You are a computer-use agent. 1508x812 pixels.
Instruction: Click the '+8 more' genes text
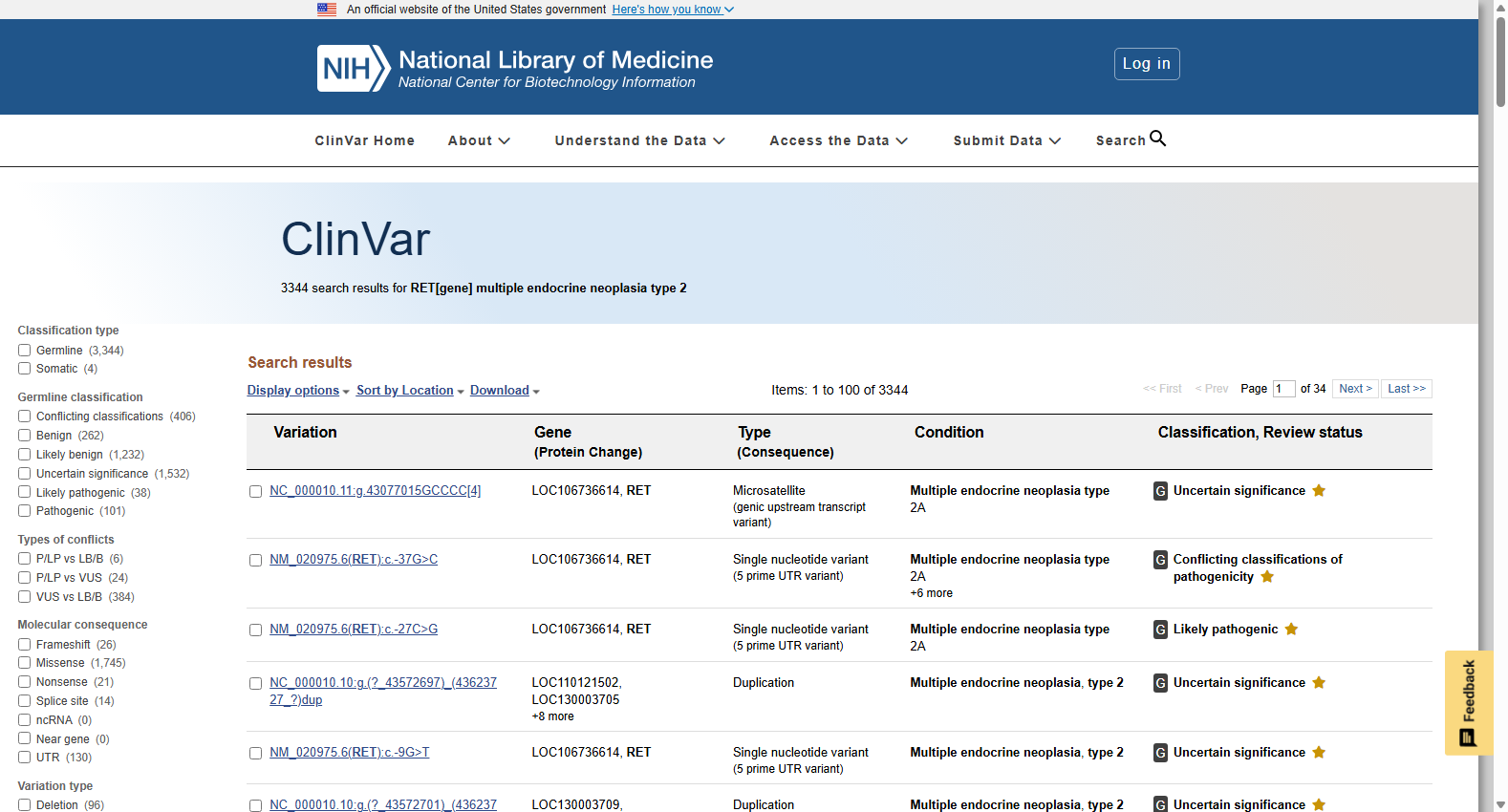pyautogui.click(x=552, y=716)
